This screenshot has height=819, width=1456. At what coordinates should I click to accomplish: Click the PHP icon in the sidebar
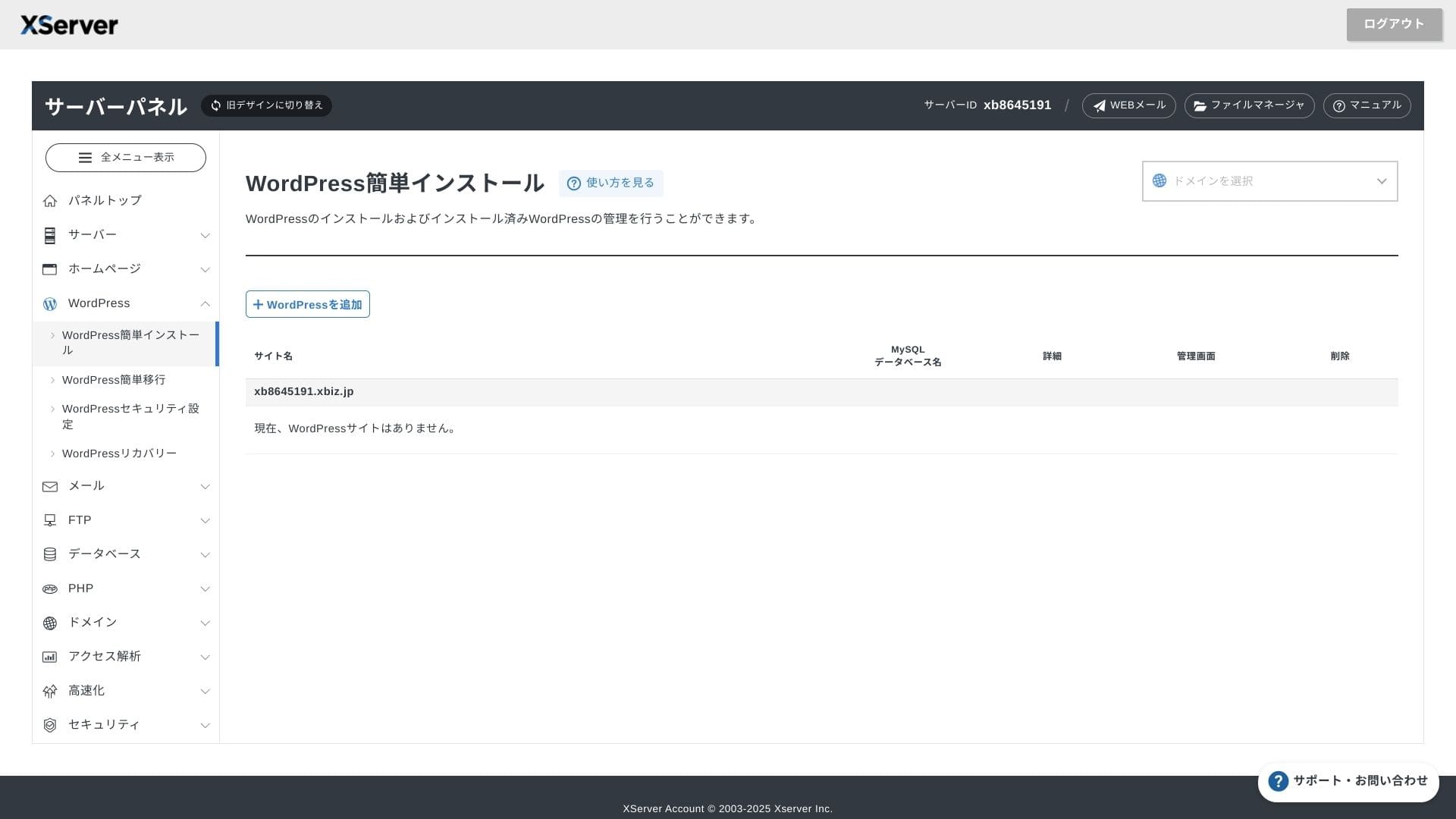[x=50, y=588]
